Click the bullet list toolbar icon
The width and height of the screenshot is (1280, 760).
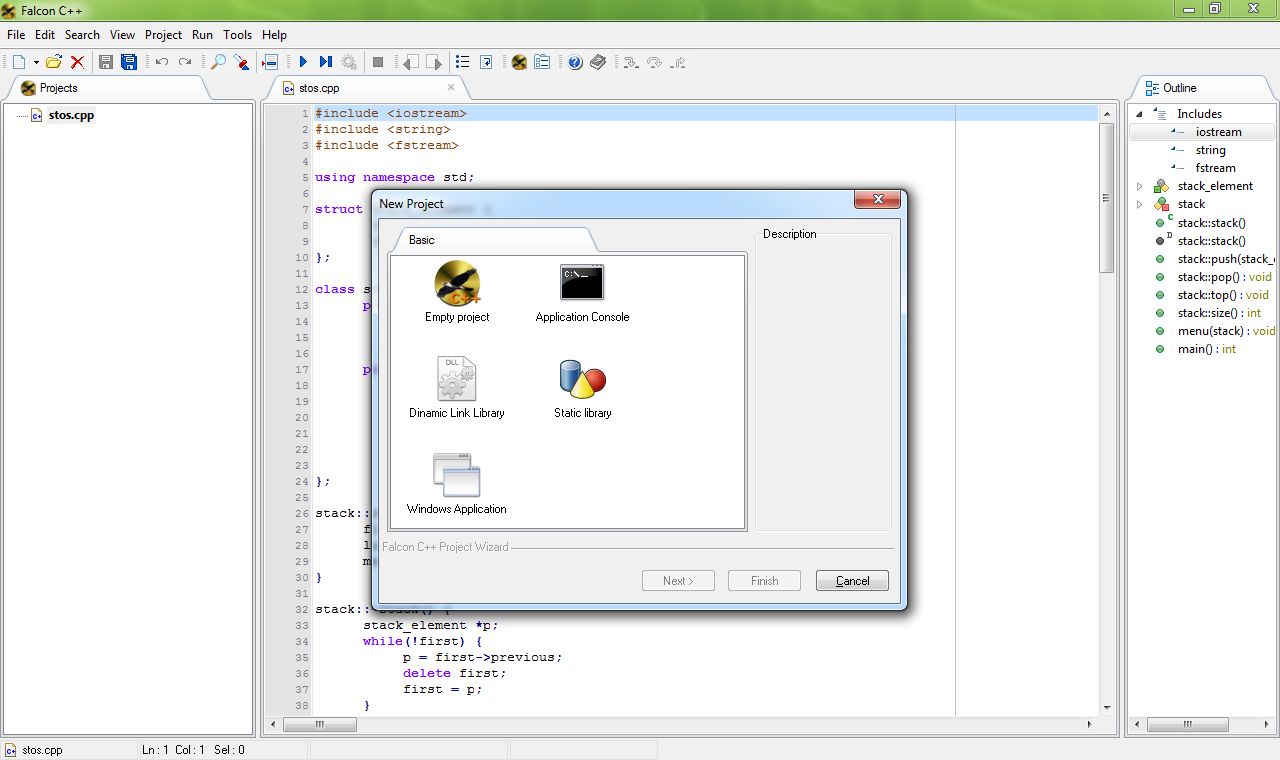click(462, 62)
